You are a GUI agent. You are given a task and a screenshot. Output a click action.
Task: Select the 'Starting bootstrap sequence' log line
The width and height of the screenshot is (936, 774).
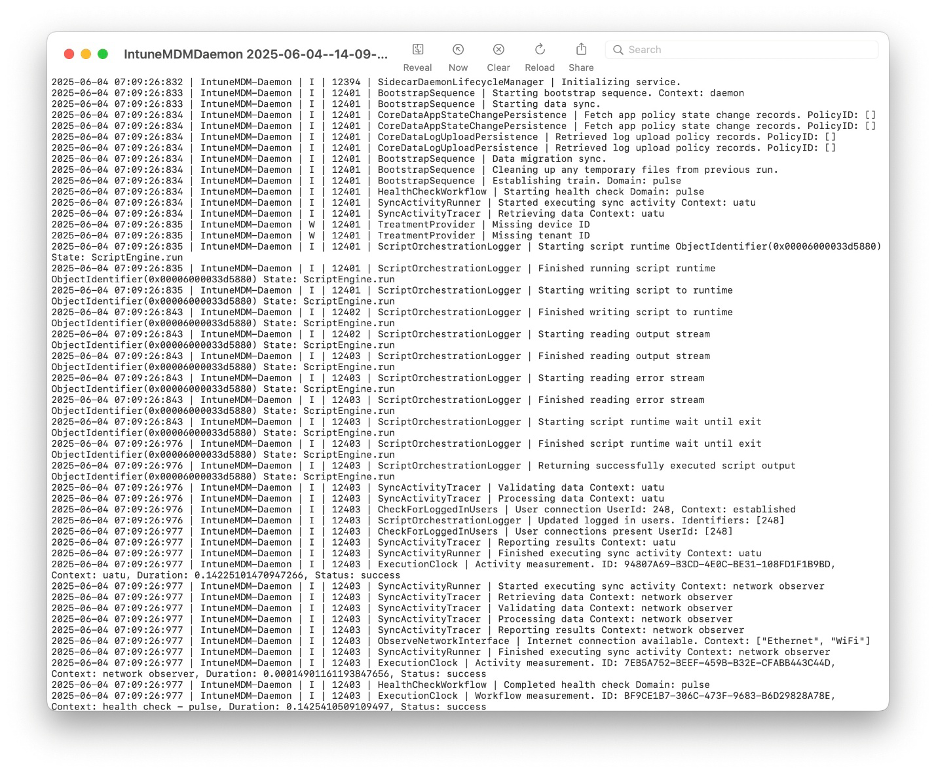[x=398, y=93]
